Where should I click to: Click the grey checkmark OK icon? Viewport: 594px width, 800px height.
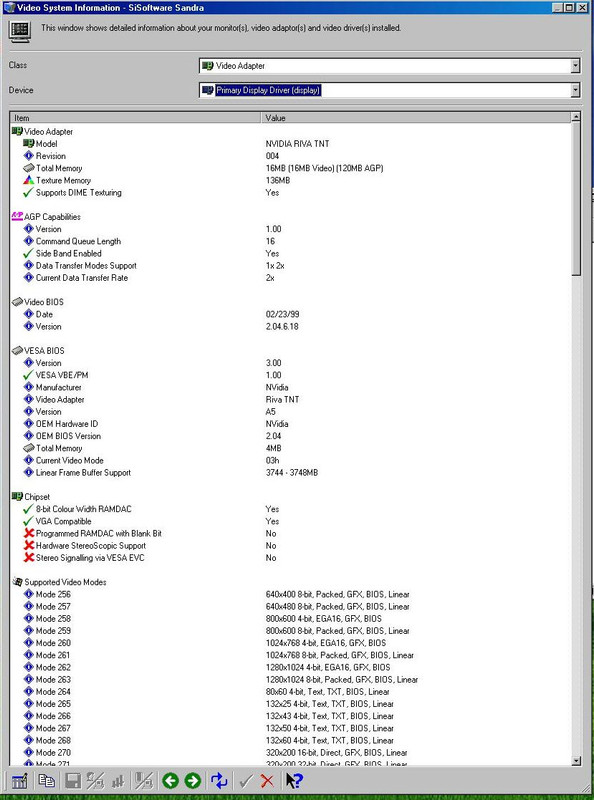coord(246,781)
